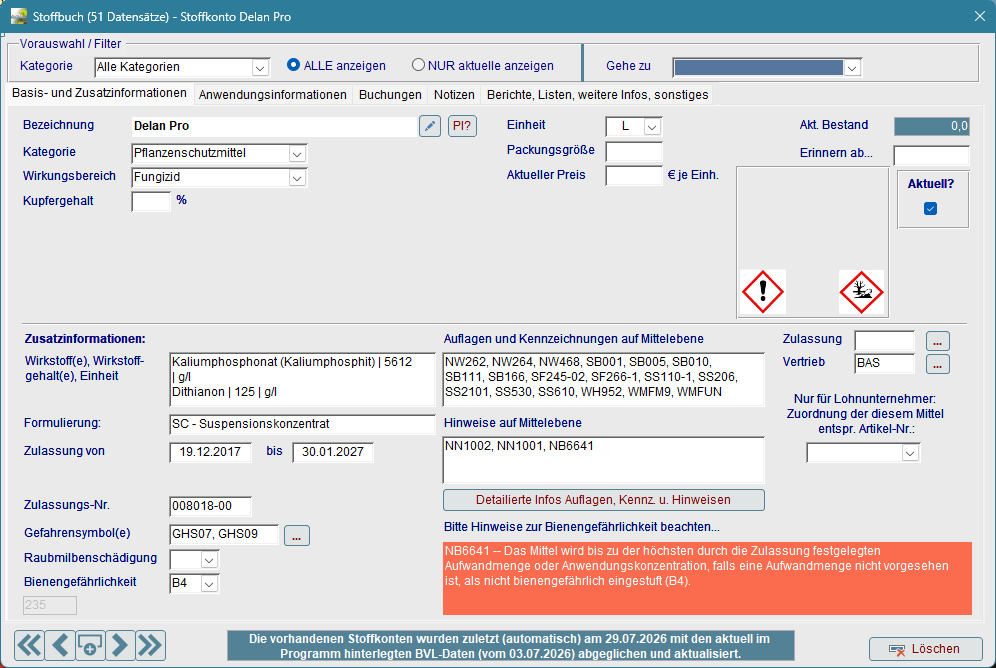
Task: Click the exclamation mark GHS07 hazard symbol
Action: coord(763,292)
